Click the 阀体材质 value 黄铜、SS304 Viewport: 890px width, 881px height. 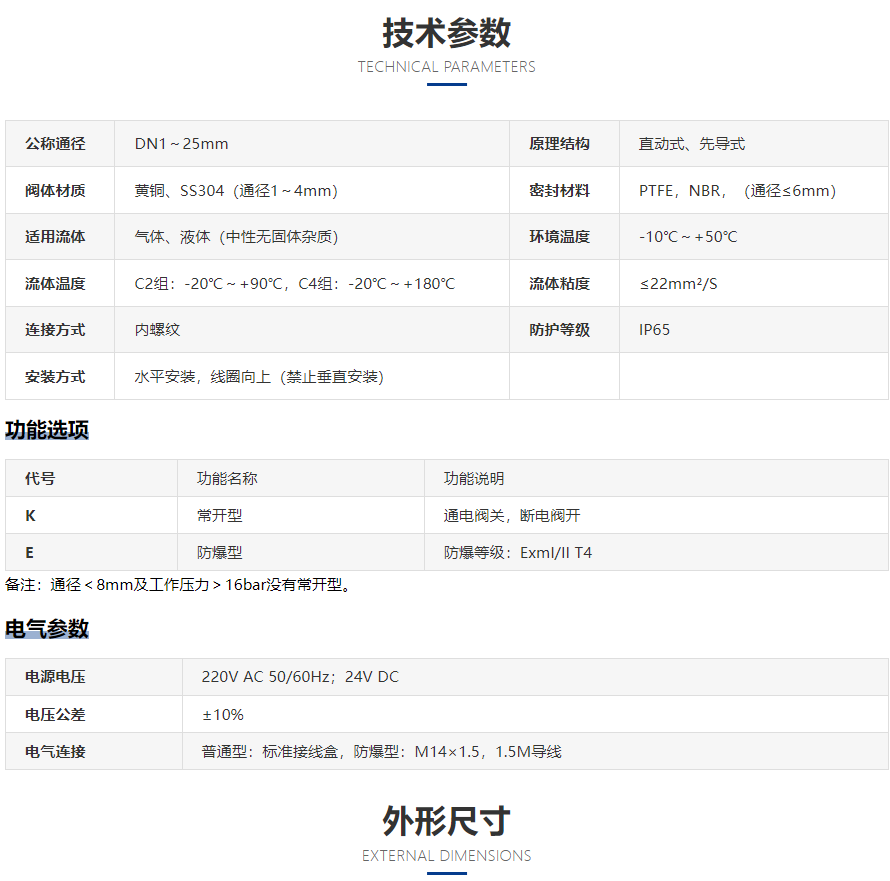pos(236,191)
